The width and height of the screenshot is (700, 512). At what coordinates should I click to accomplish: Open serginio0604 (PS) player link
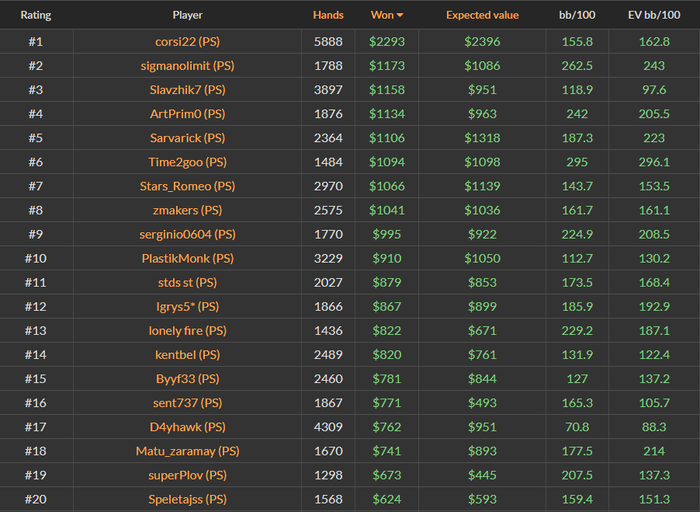coord(187,234)
